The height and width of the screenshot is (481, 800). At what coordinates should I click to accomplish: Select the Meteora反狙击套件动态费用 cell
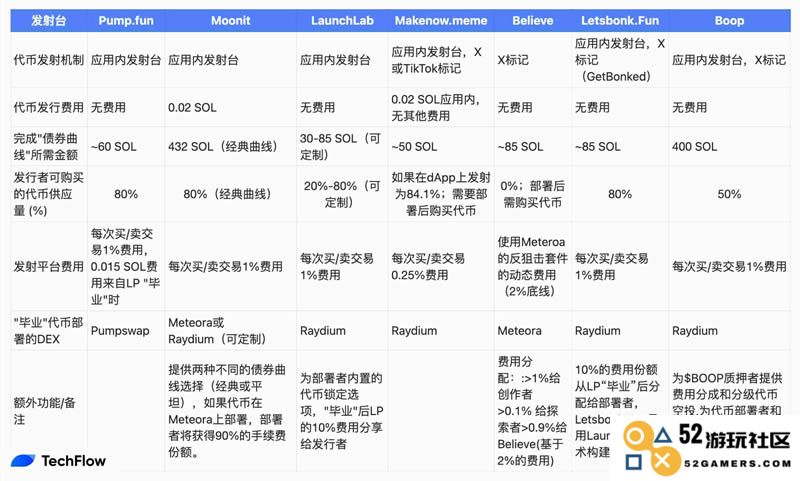(x=533, y=266)
